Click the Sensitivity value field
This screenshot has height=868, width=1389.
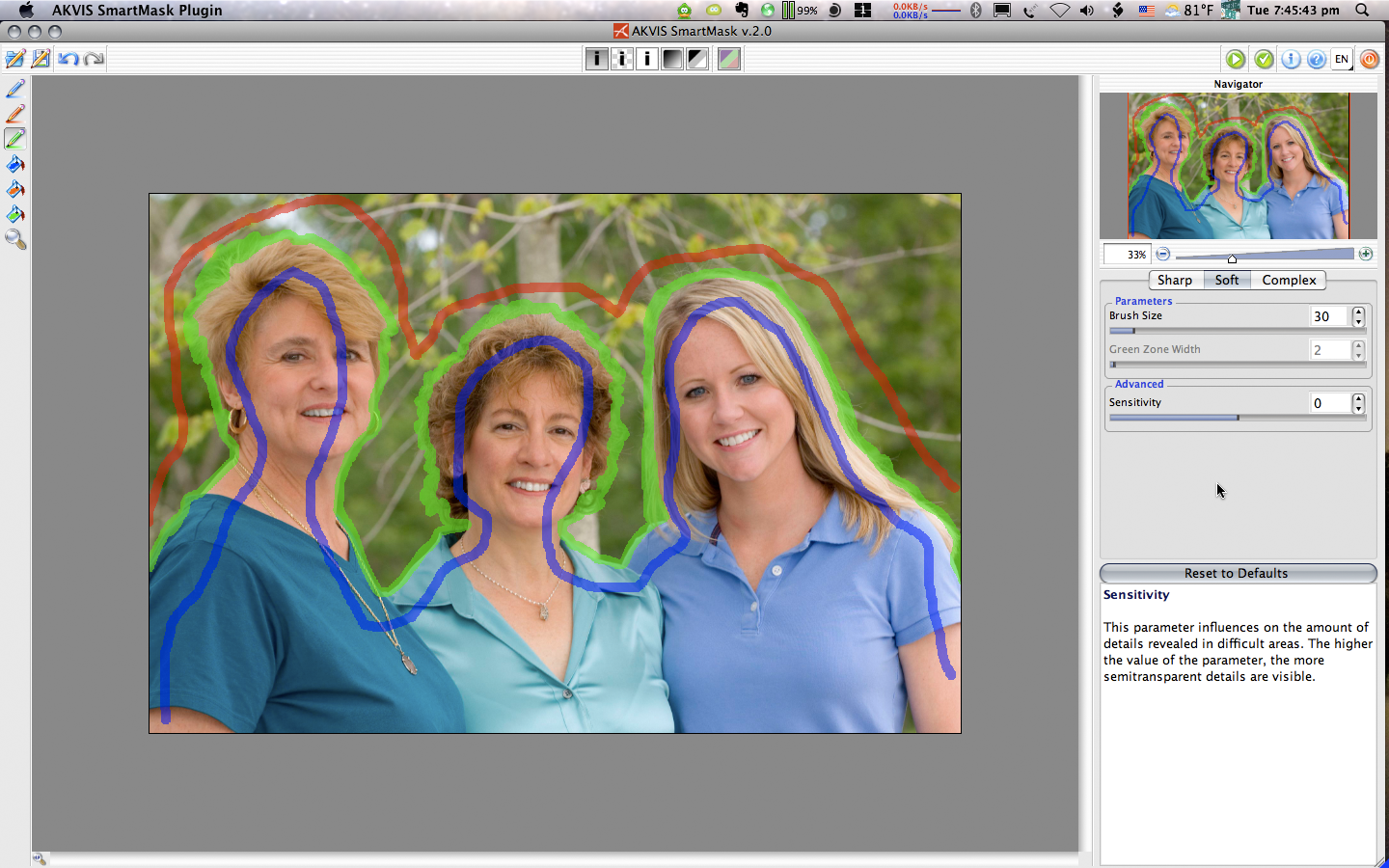1330,403
